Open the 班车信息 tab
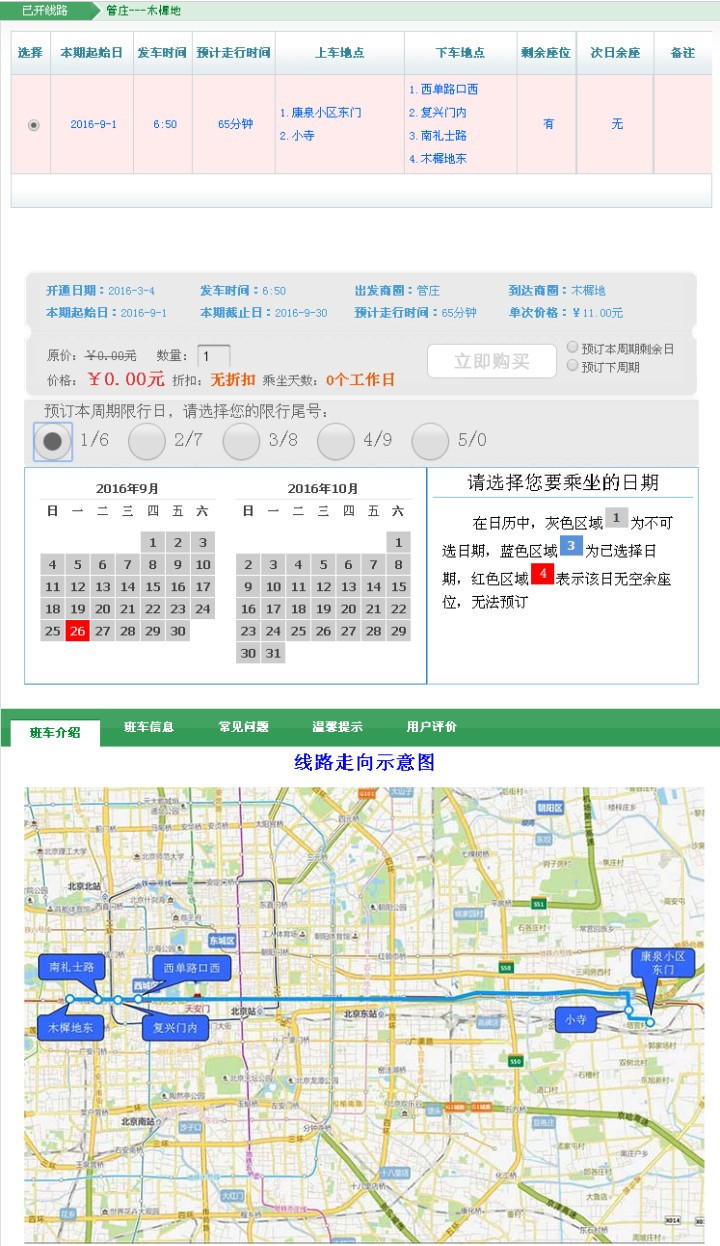The width and height of the screenshot is (720, 1246). 149,727
